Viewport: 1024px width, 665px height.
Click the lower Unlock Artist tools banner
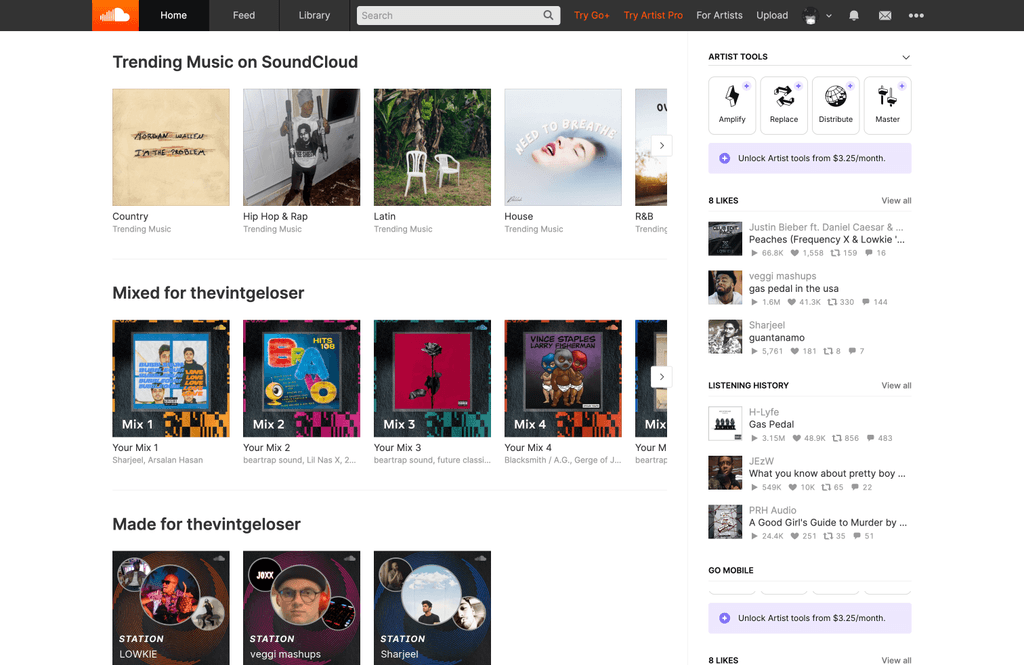tap(810, 618)
